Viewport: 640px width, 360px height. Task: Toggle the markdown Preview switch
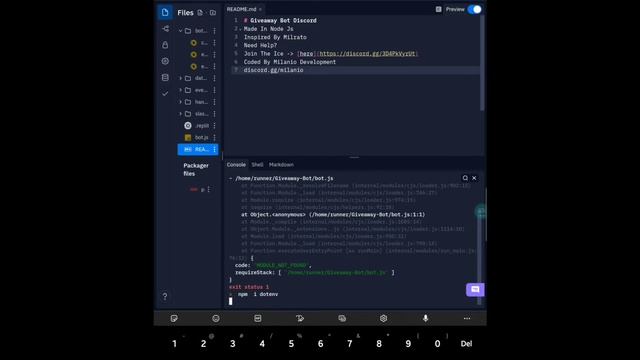(x=475, y=9)
